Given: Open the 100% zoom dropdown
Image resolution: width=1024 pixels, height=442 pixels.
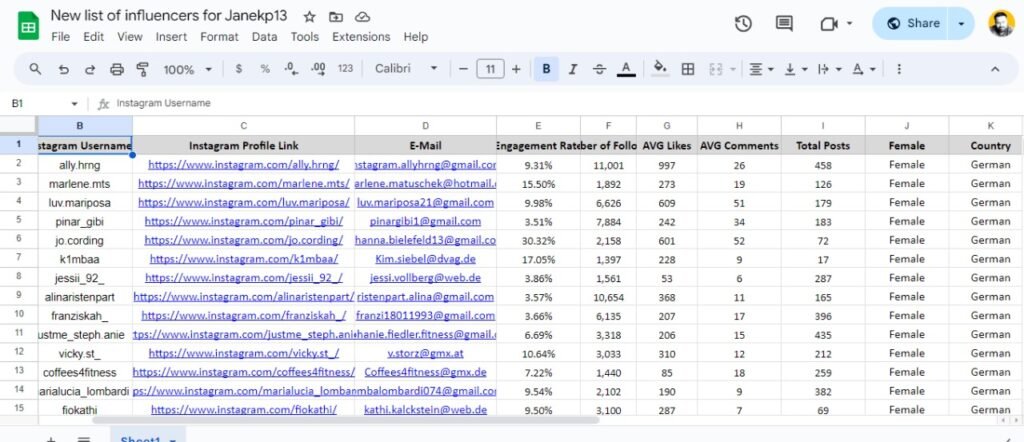Looking at the screenshot, I should [x=187, y=69].
